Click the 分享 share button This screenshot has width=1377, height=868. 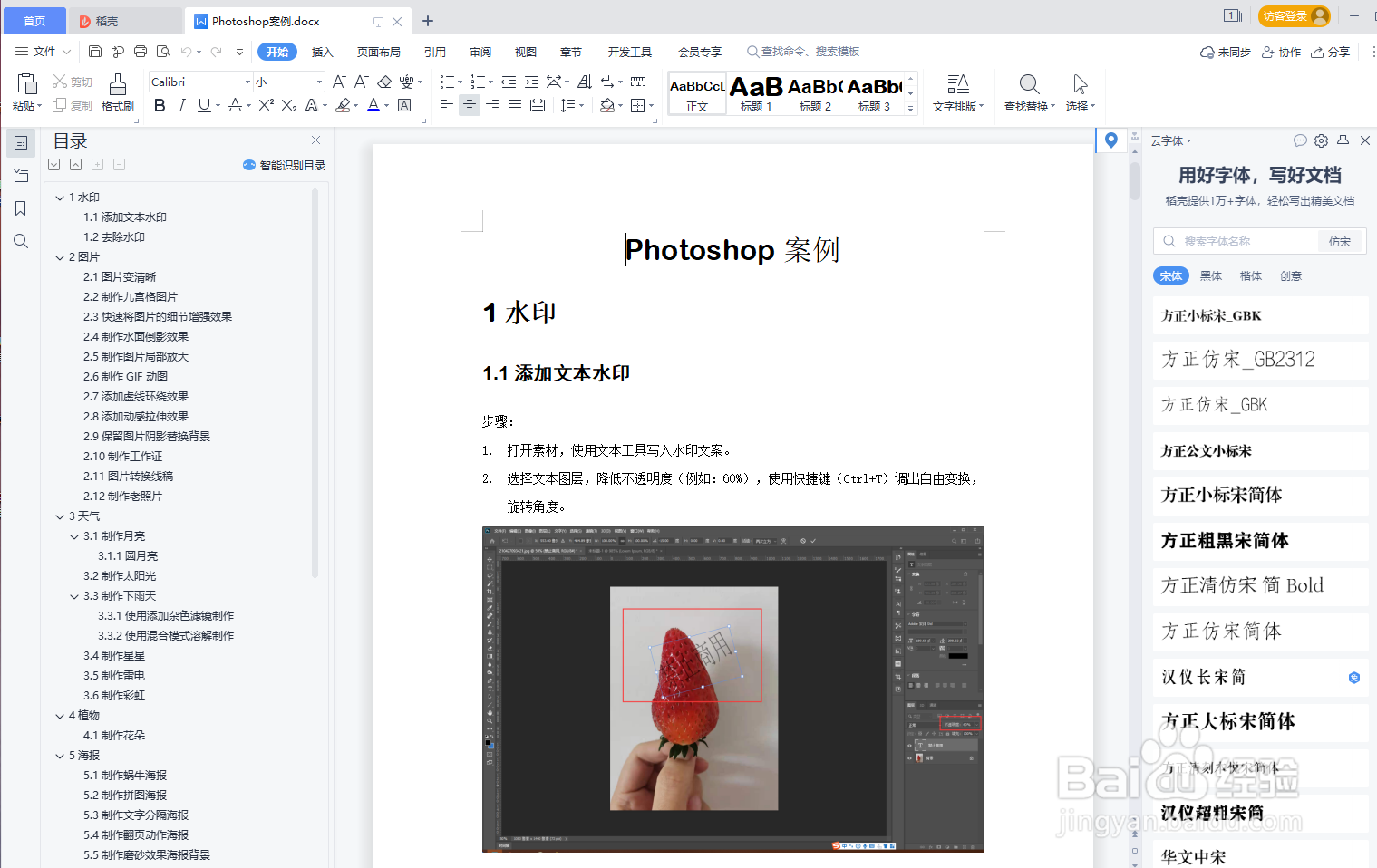pos(1331,52)
